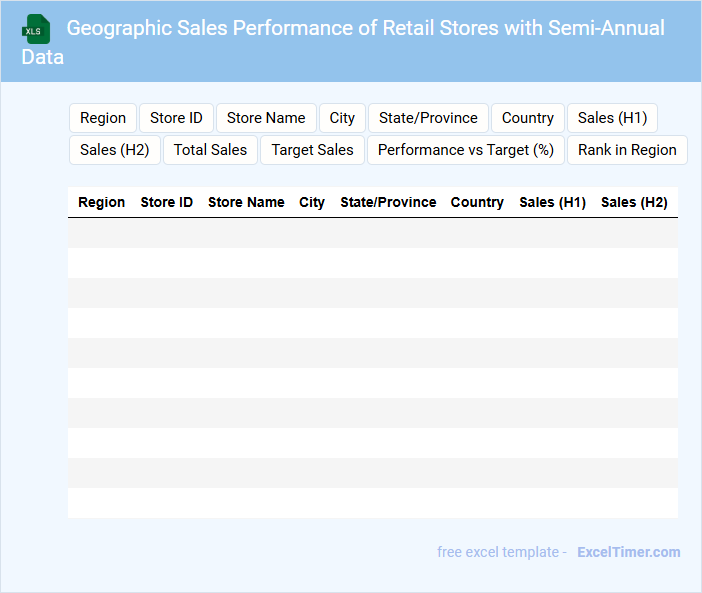702x593 pixels.
Task: Click the first empty table row
Action: pos(372,233)
